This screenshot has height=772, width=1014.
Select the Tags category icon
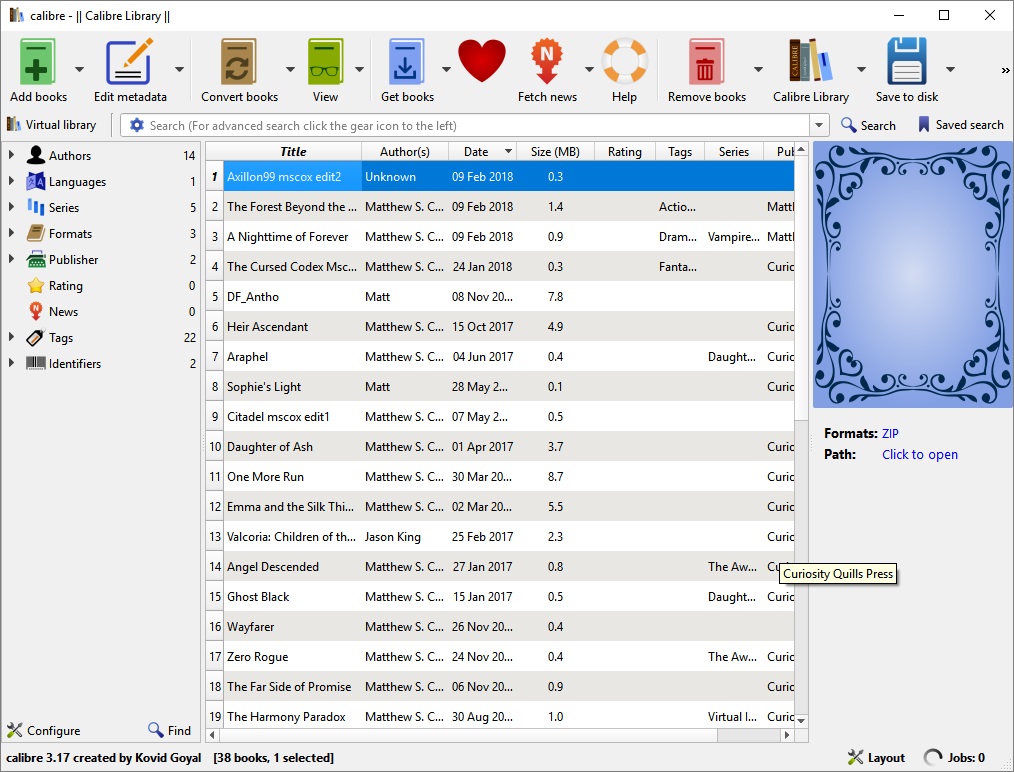click(x=36, y=338)
